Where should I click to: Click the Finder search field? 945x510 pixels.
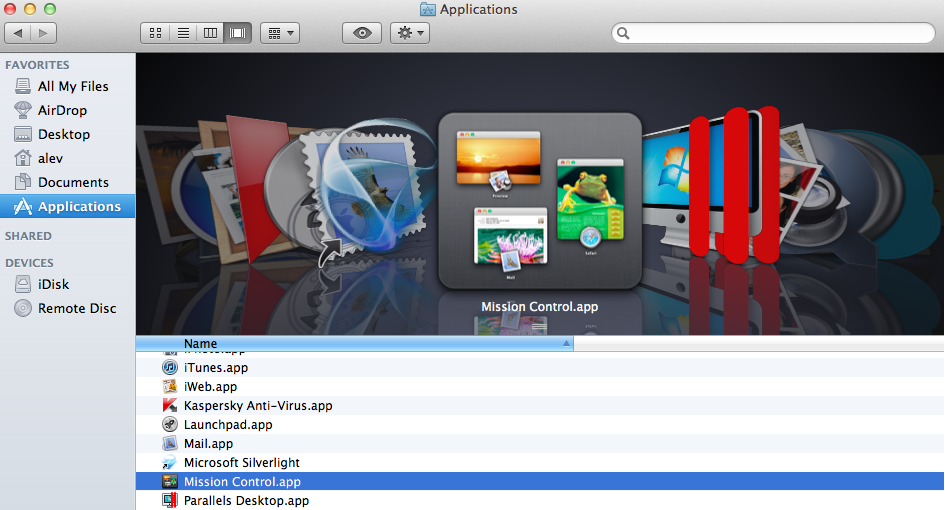pyautogui.click(x=773, y=33)
